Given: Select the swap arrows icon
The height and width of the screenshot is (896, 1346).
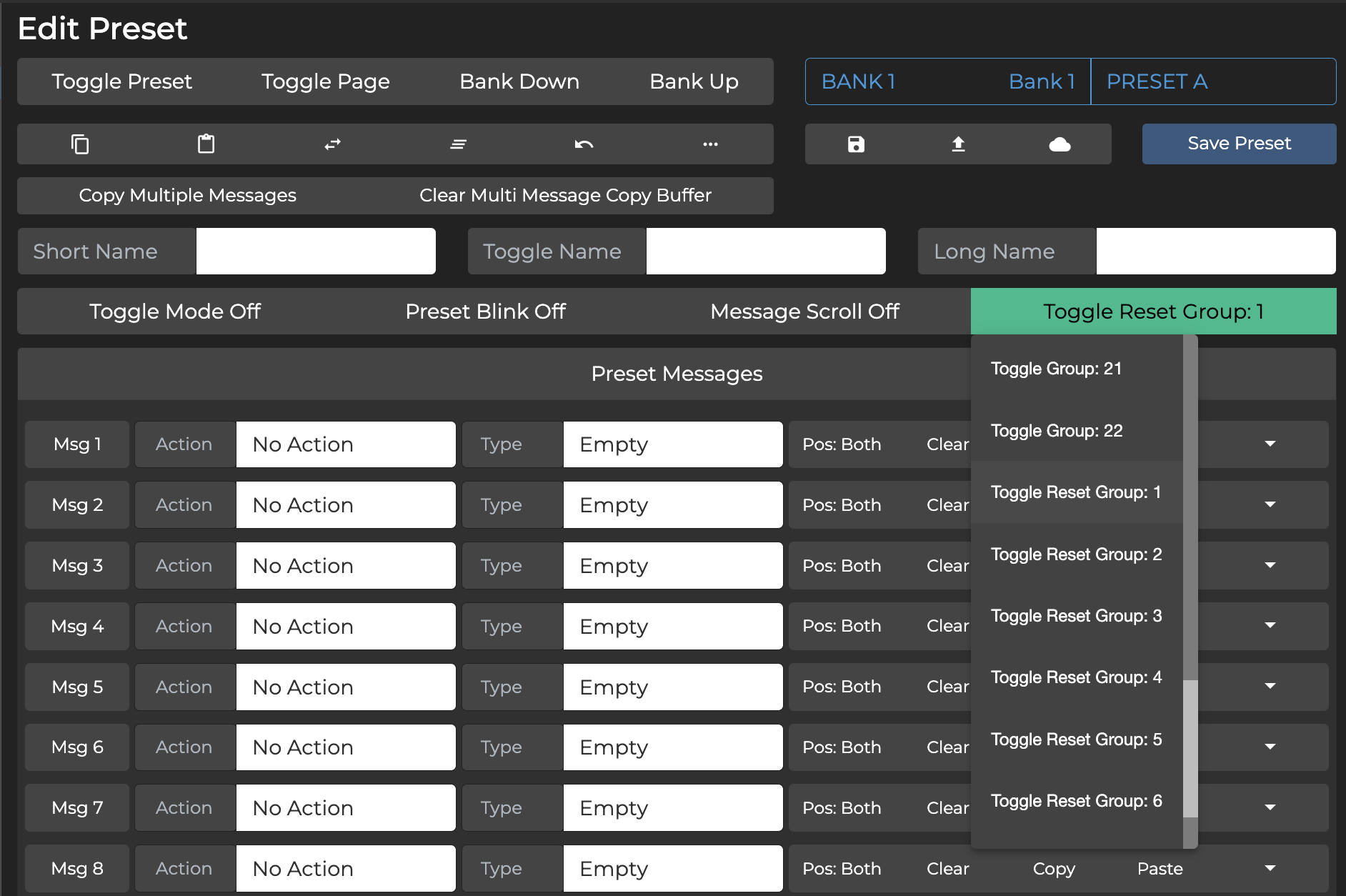Looking at the screenshot, I should tap(331, 144).
